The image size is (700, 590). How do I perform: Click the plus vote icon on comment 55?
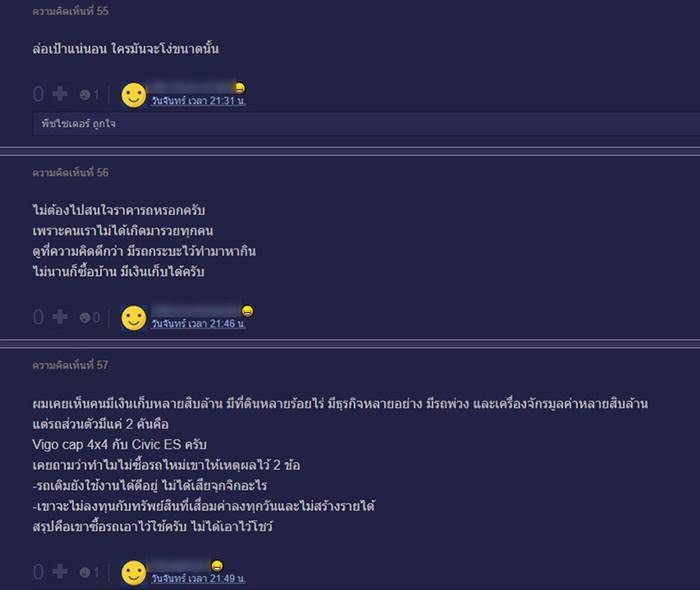coord(60,94)
